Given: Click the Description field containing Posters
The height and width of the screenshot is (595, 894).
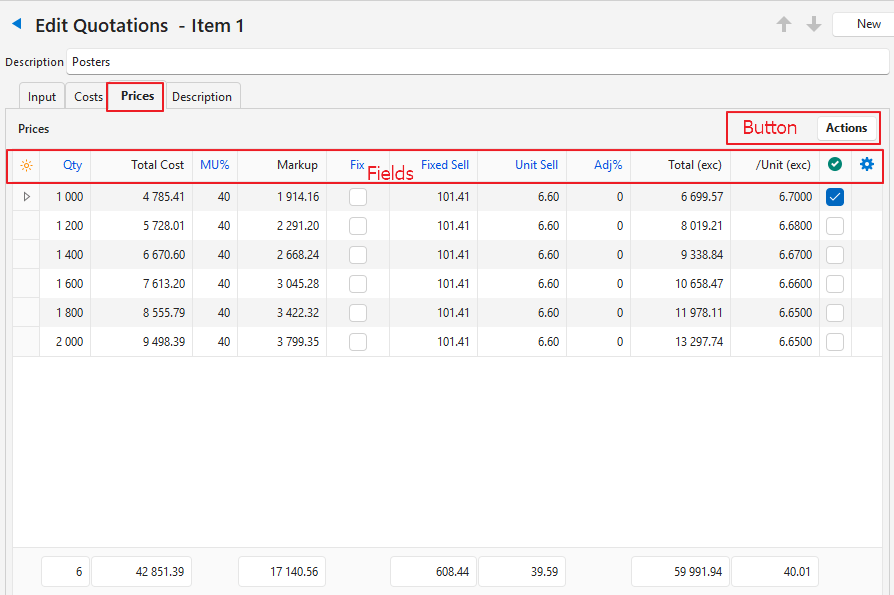Looking at the screenshot, I should click(476, 62).
